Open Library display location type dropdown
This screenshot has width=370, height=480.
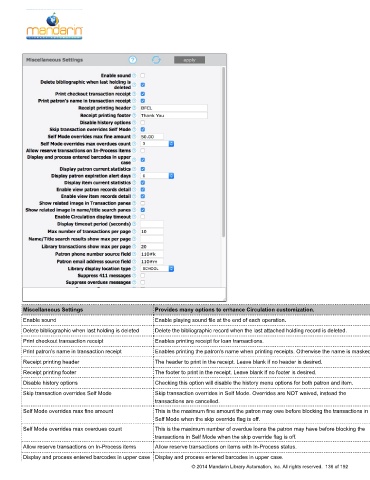(x=157, y=269)
